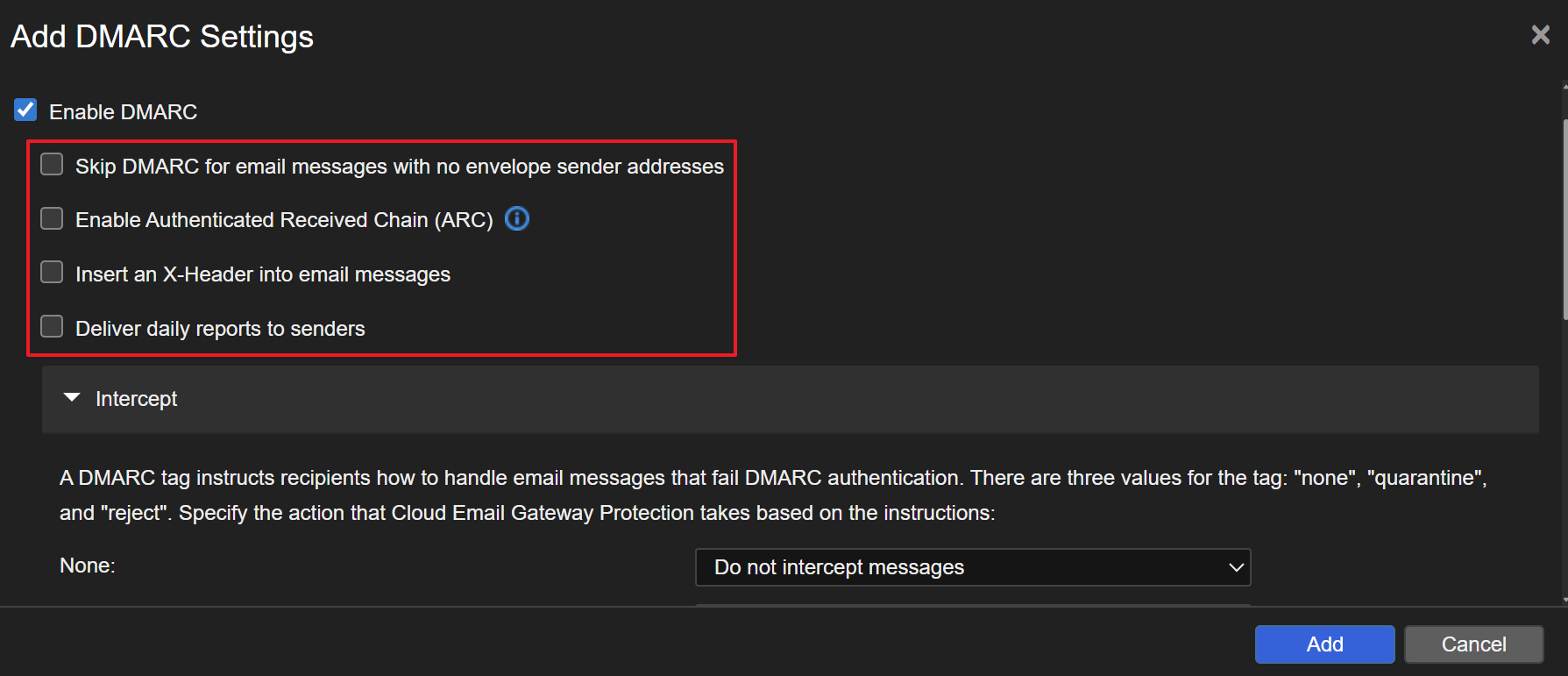Viewport: 1568px width, 676px height.
Task: Click the scrollbar's down arrow
Action: coord(1564,601)
